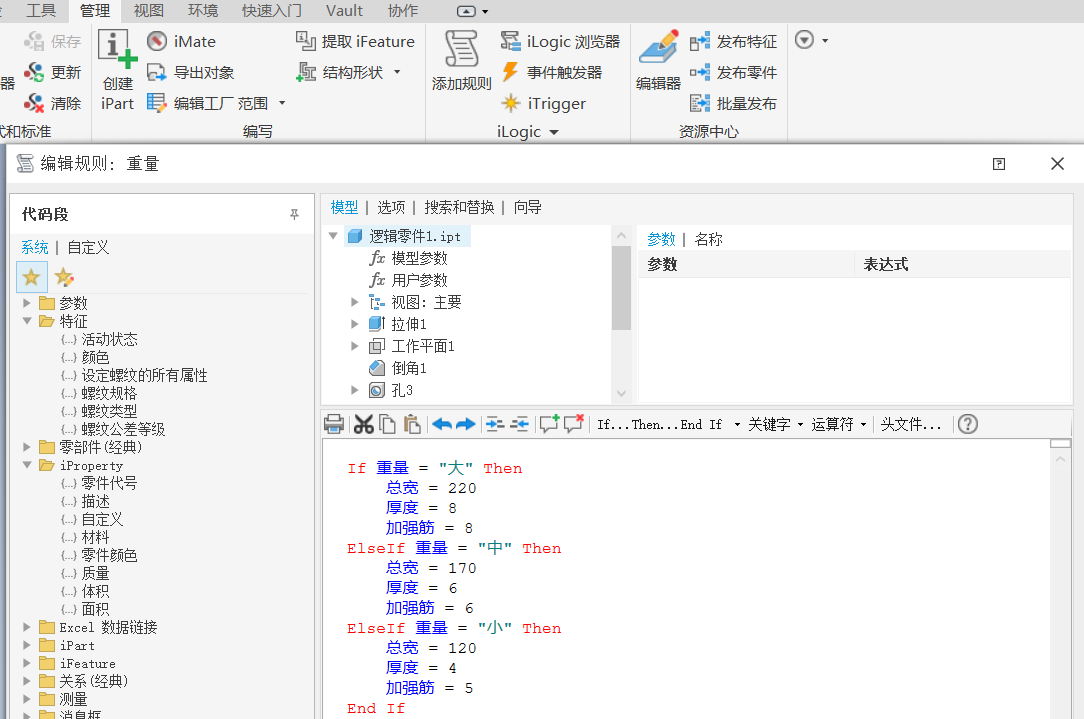
Task: Comment out selected lines icon
Action: [550, 423]
